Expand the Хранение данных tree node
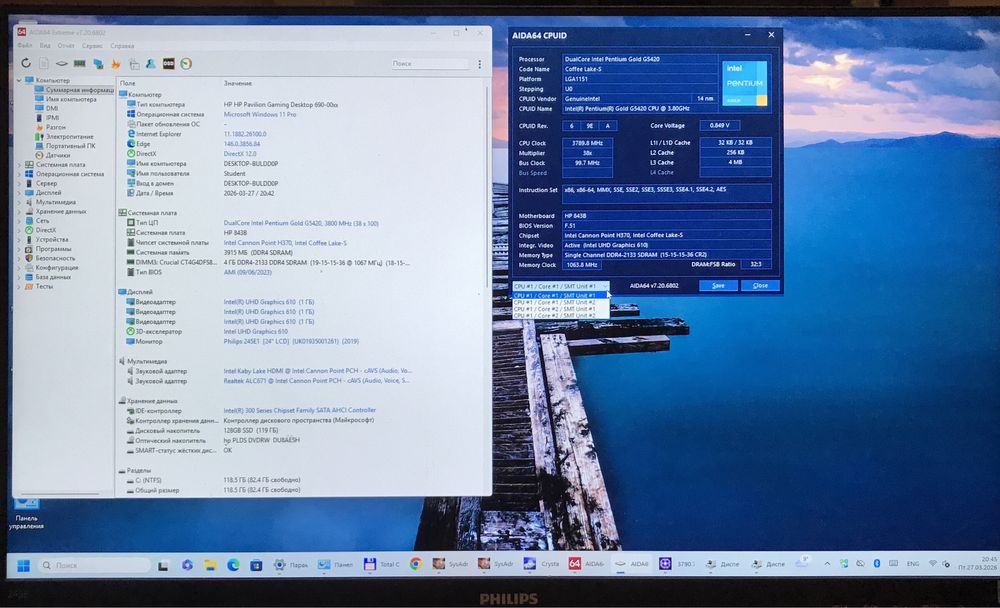The width and height of the screenshot is (1000, 608). 19,211
